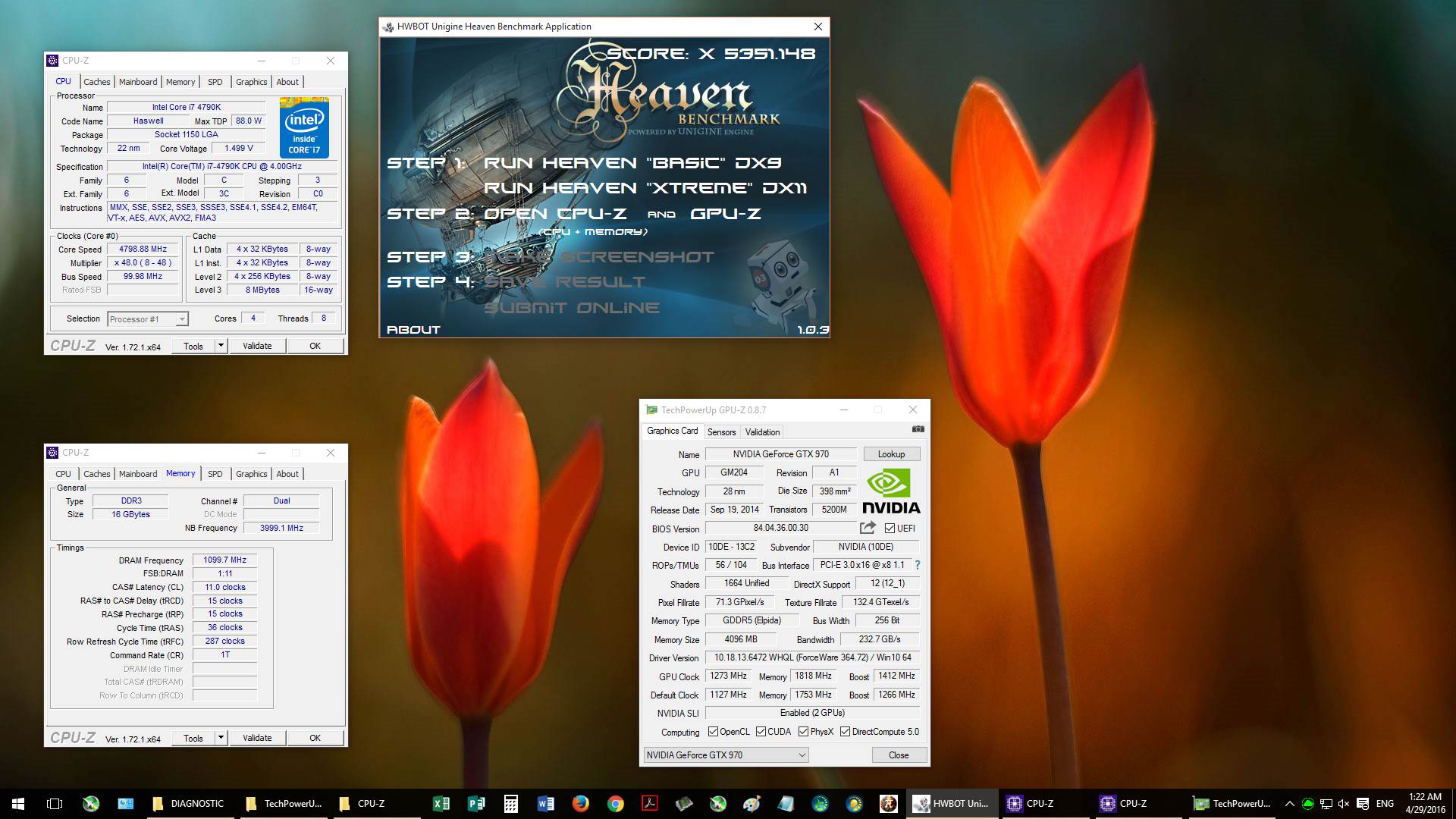Image resolution: width=1456 pixels, height=819 pixels.
Task: Toggle the PhysX checkbox
Action: tap(803, 732)
